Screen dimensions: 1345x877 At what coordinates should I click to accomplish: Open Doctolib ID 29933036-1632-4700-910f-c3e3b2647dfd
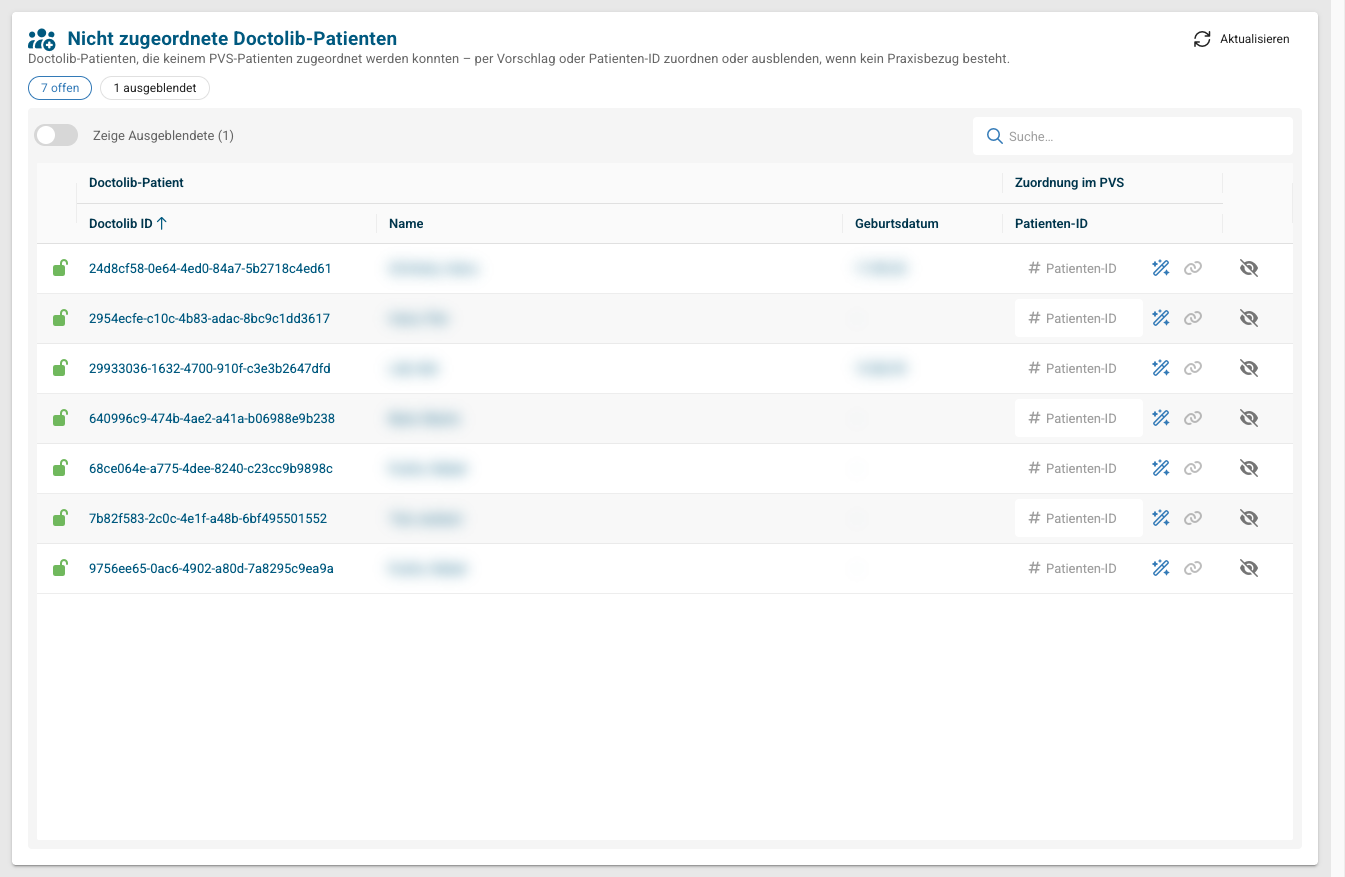coord(210,368)
